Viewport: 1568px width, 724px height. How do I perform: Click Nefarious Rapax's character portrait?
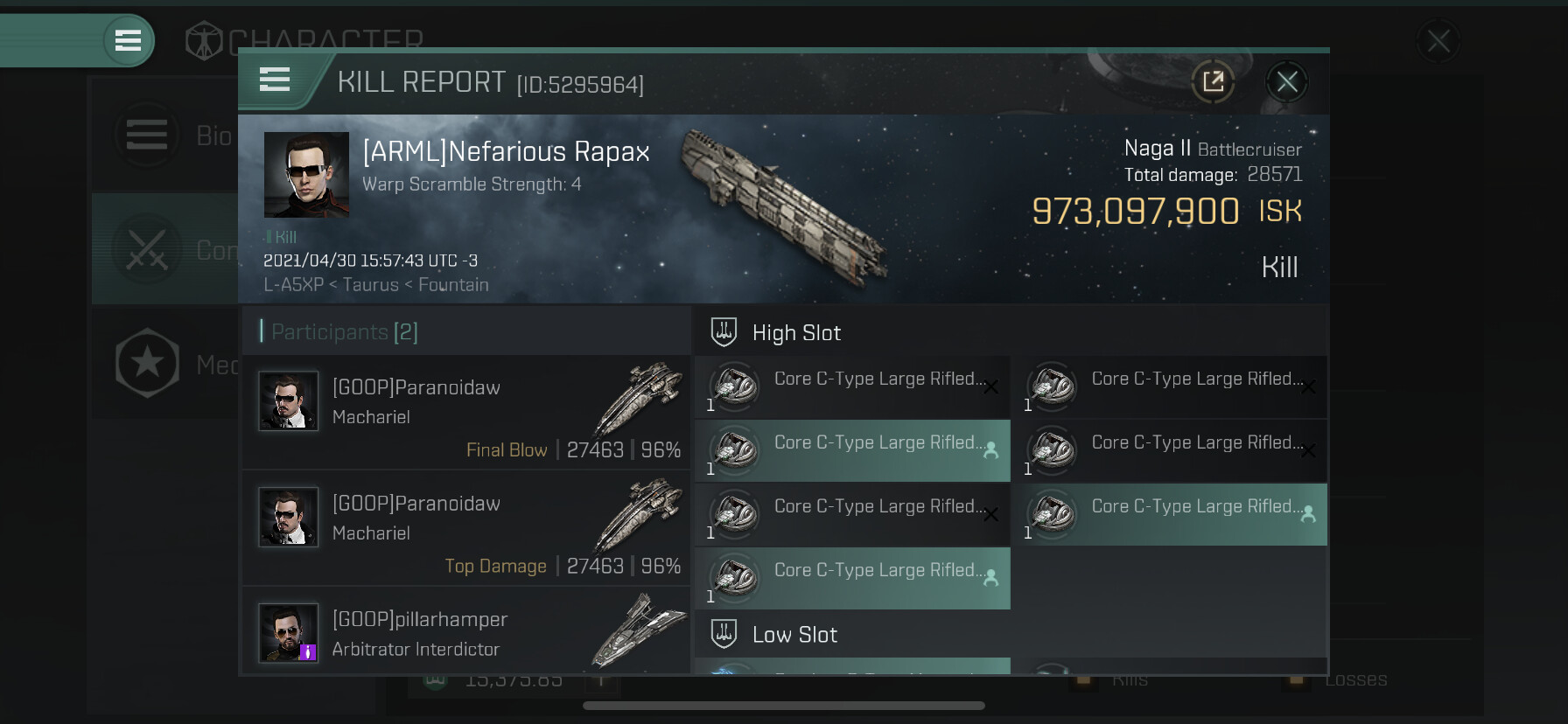pos(306,175)
